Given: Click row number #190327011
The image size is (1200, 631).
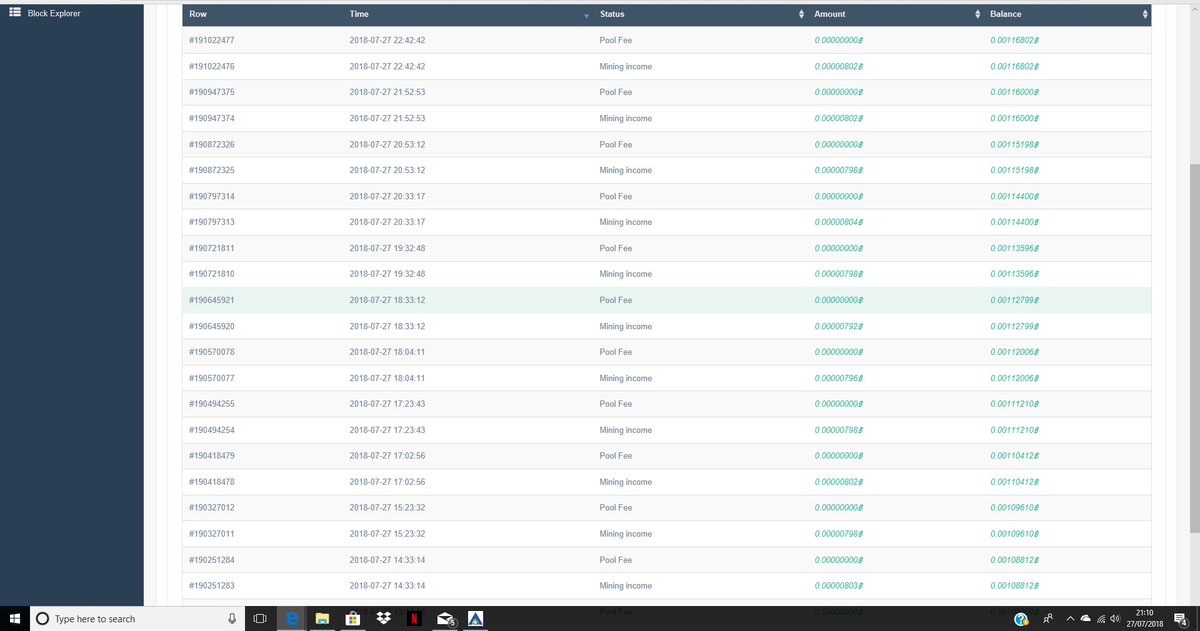Looking at the screenshot, I should 212,534.
